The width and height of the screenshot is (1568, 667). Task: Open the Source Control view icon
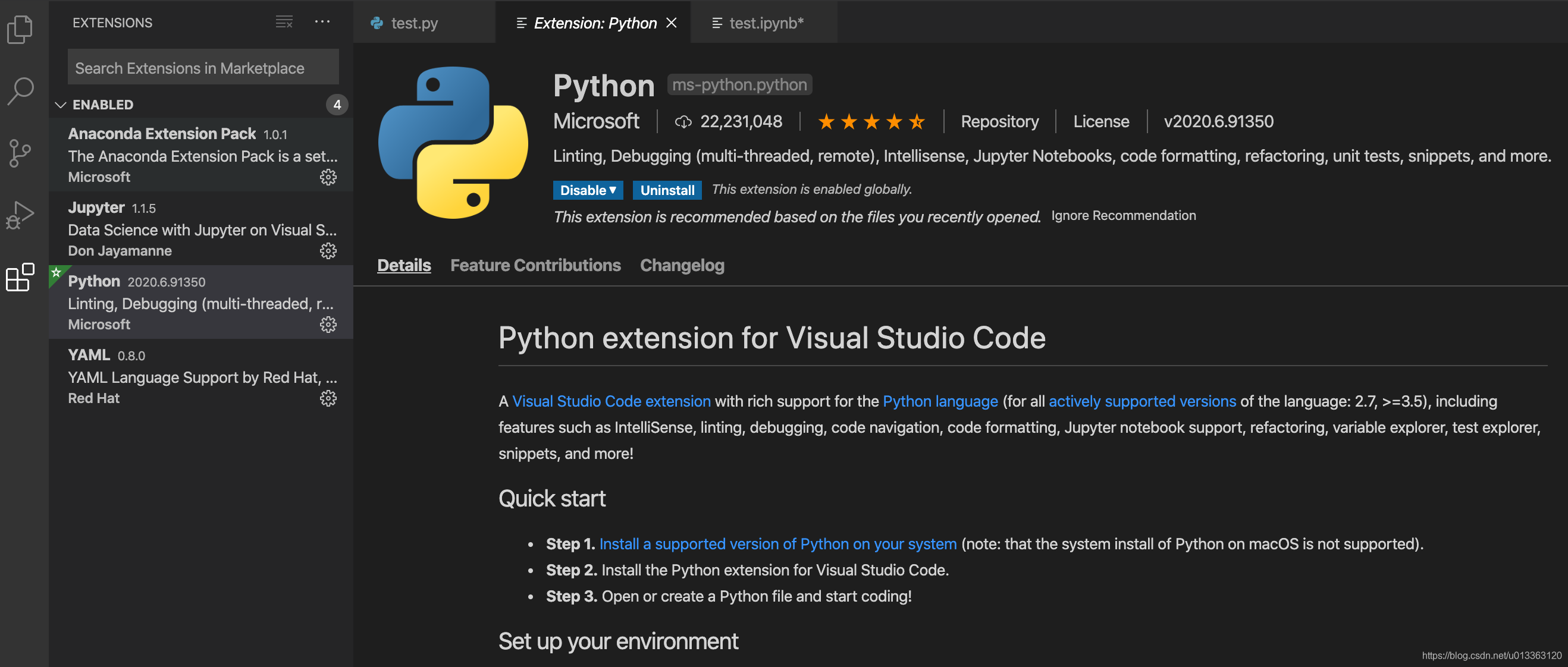(x=21, y=153)
